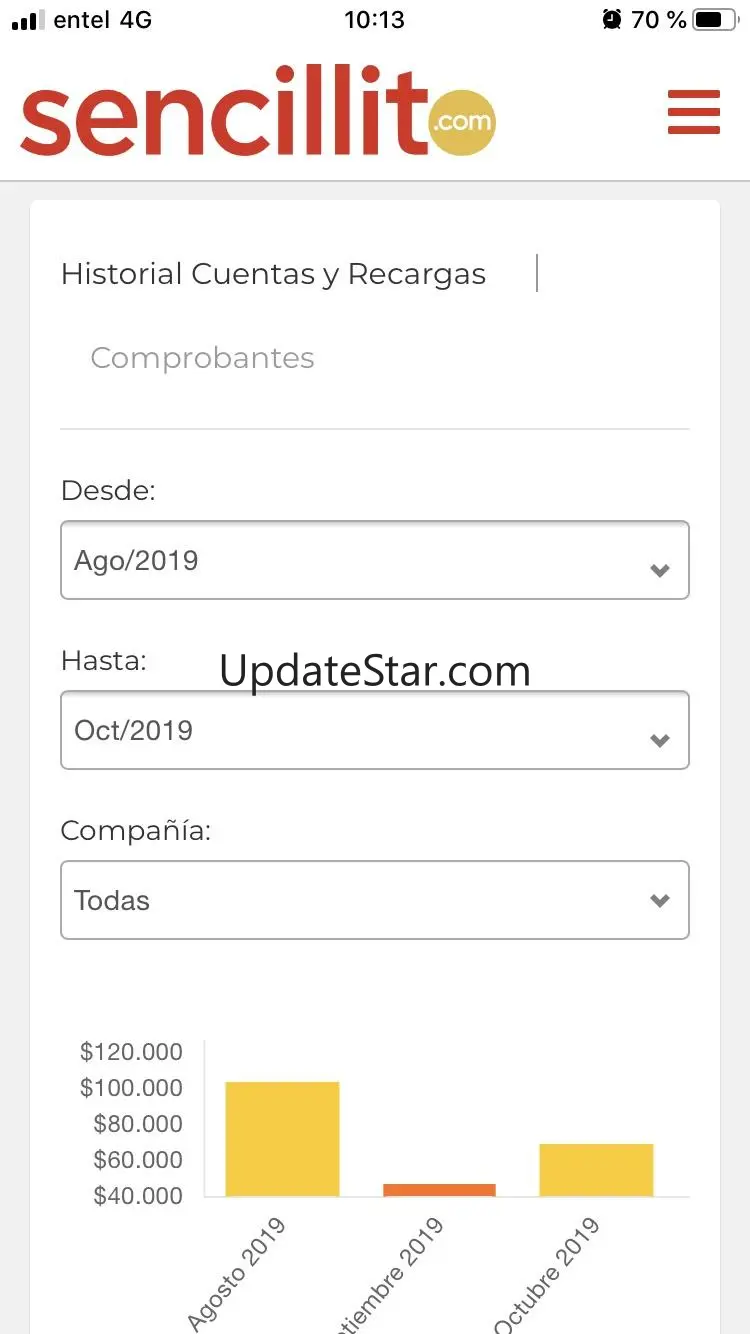
Task: Open the Hasta dropdown showing Oct/2019
Action: click(375, 730)
